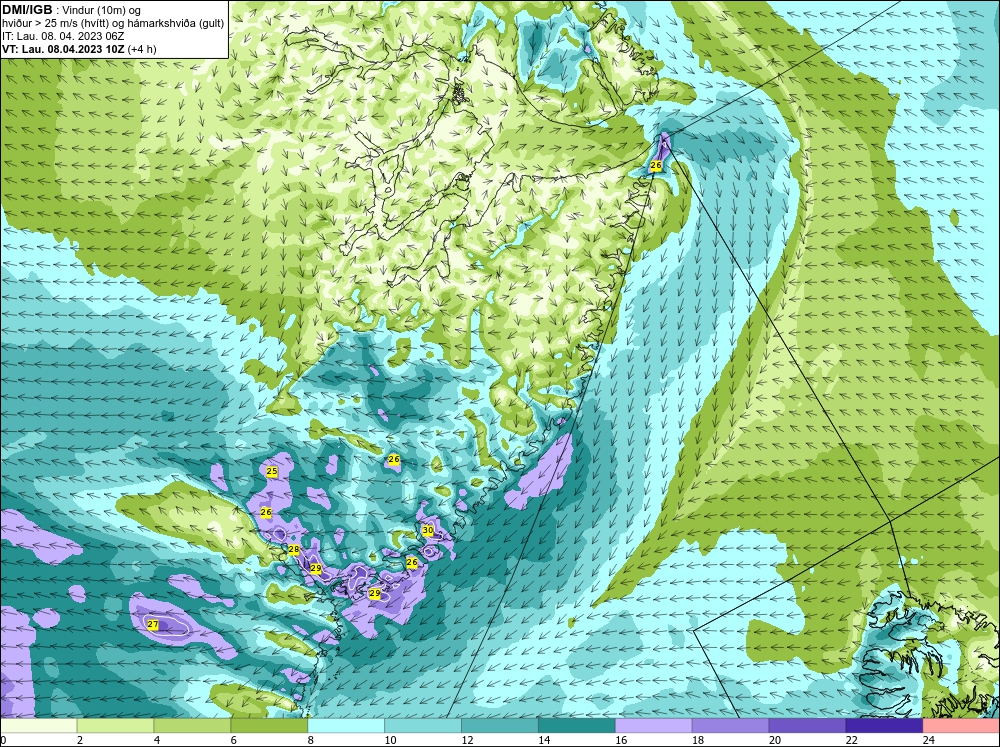Click the legend scale number 20
The image size is (1000, 747).
pyautogui.click(x=775, y=740)
